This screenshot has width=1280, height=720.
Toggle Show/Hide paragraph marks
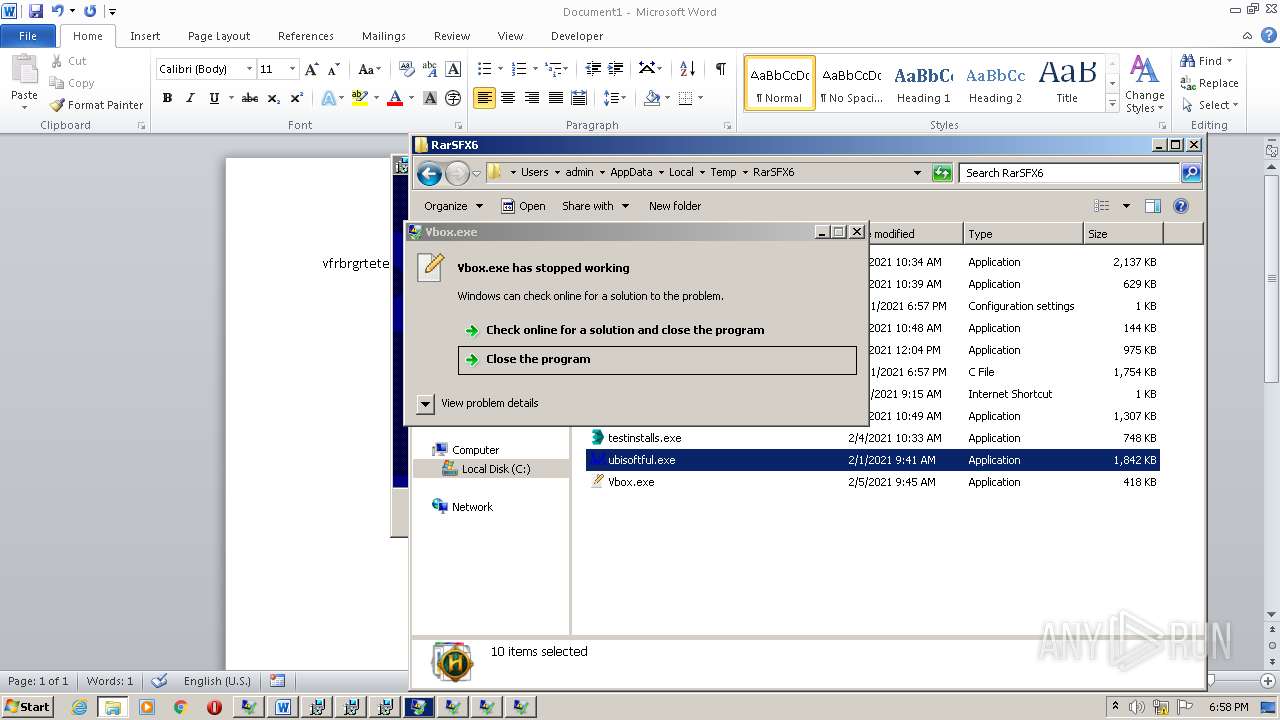[720, 69]
